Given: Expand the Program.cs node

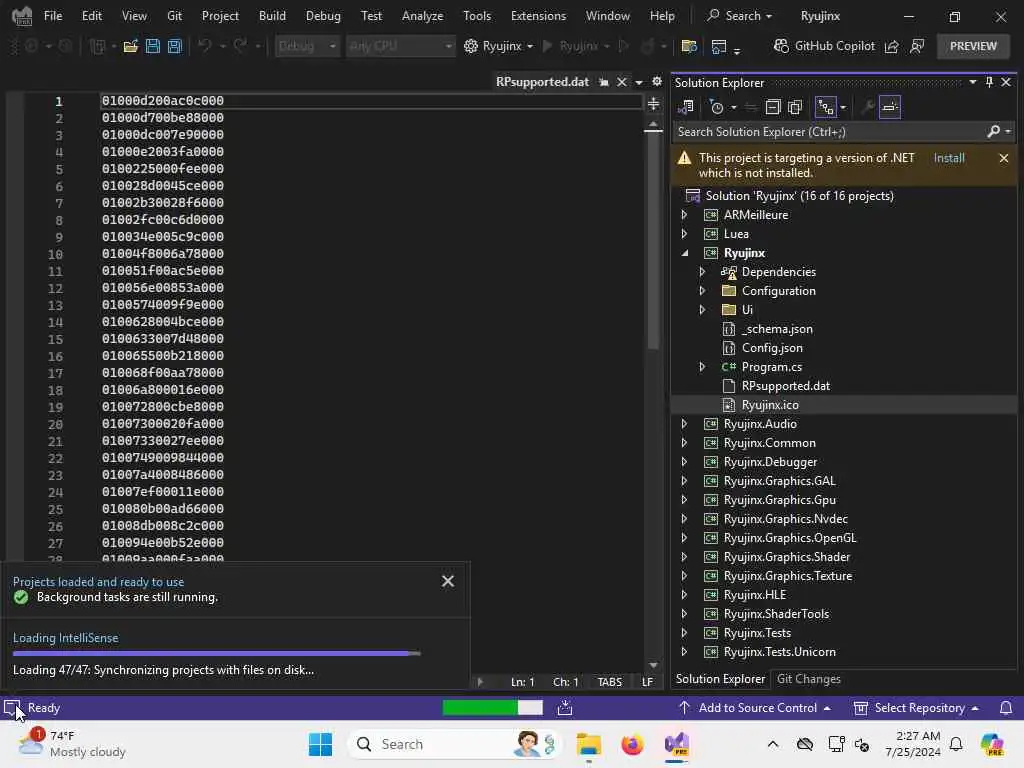Looking at the screenshot, I should click(702, 366).
